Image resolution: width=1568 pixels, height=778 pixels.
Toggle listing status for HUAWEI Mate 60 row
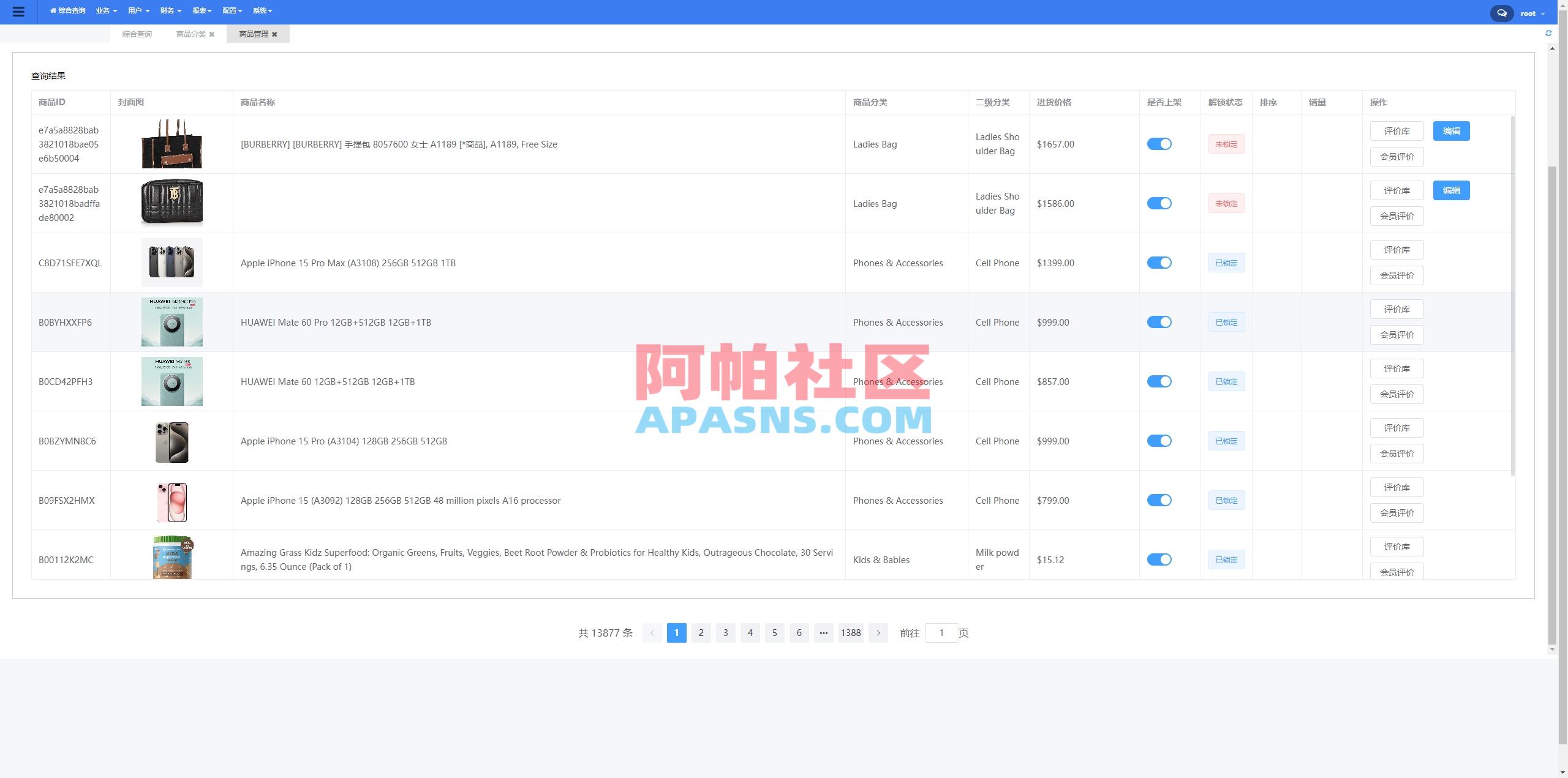point(1159,381)
